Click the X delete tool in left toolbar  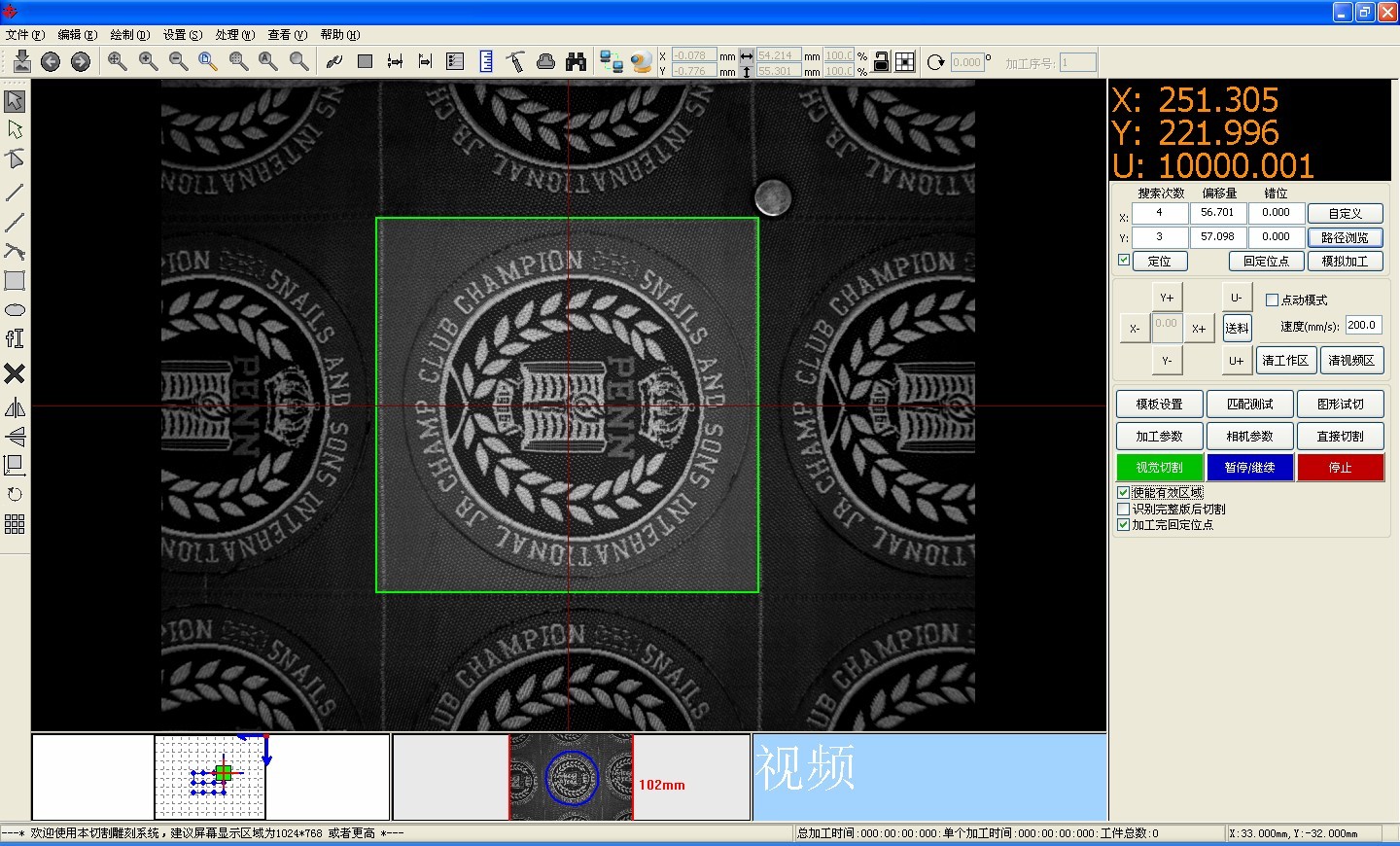15,373
